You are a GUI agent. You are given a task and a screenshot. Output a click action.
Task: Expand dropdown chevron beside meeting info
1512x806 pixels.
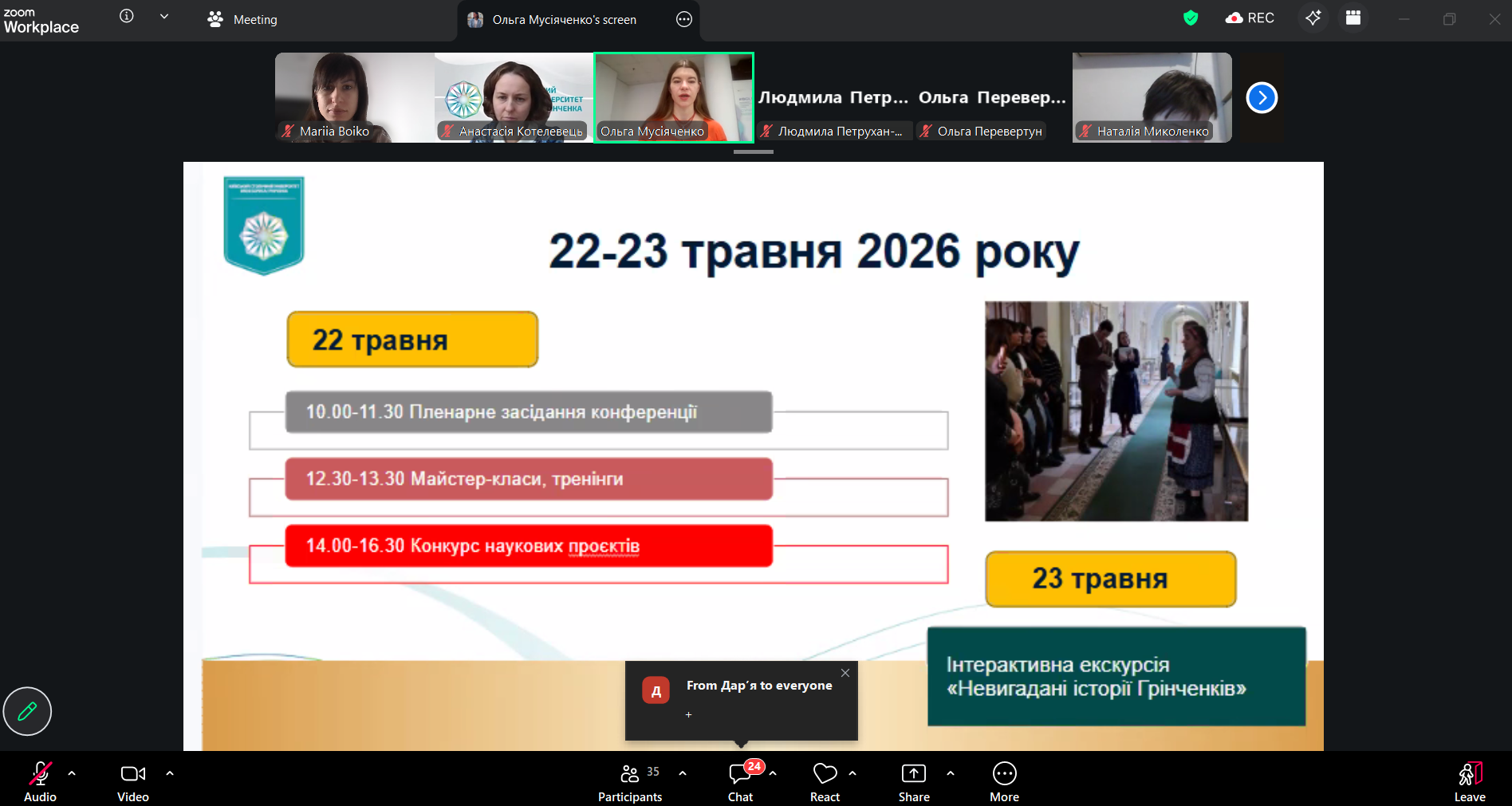click(164, 17)
